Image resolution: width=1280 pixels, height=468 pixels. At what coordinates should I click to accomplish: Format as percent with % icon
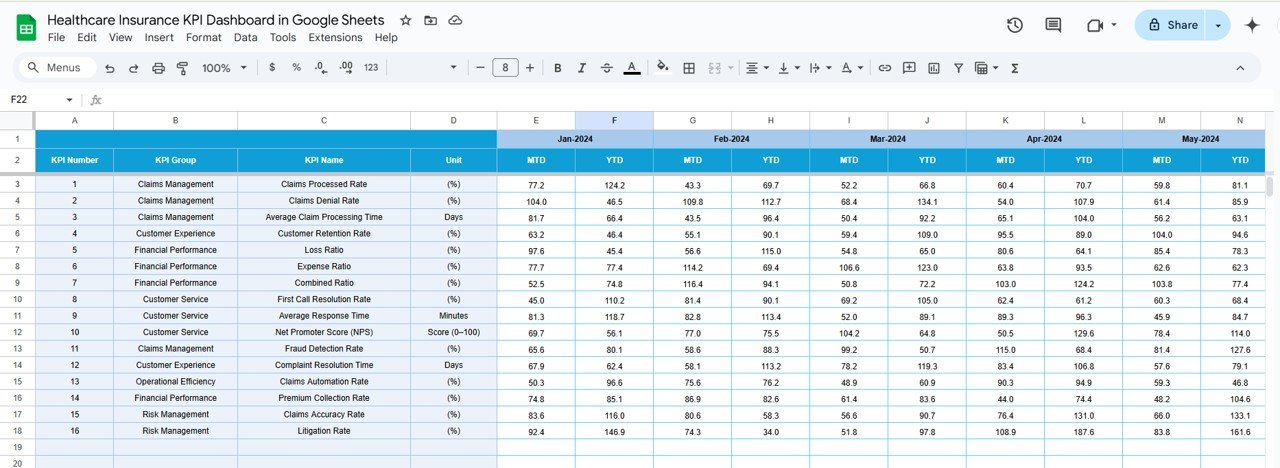(296, 68)
